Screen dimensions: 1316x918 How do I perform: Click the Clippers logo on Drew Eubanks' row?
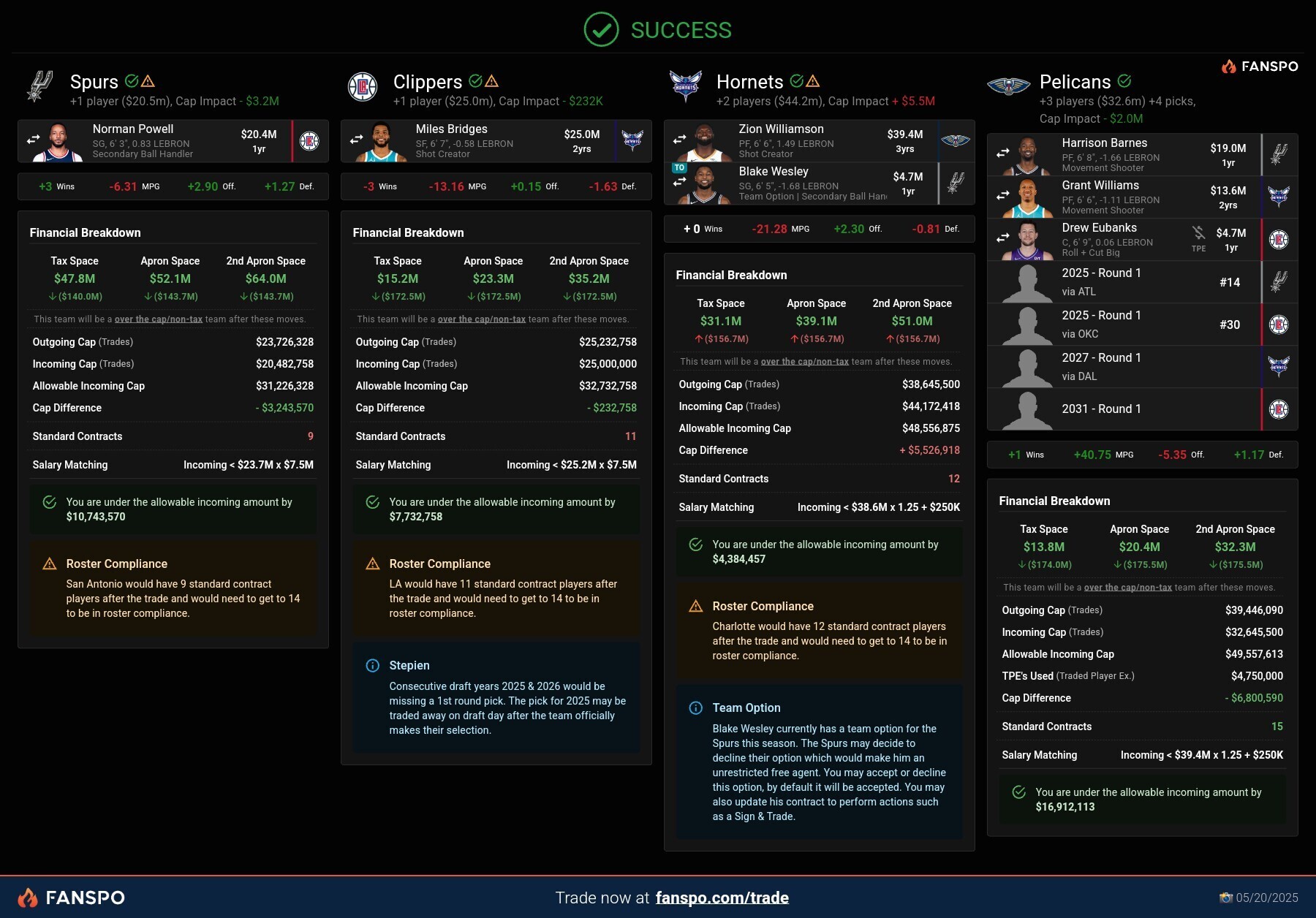1279,240
